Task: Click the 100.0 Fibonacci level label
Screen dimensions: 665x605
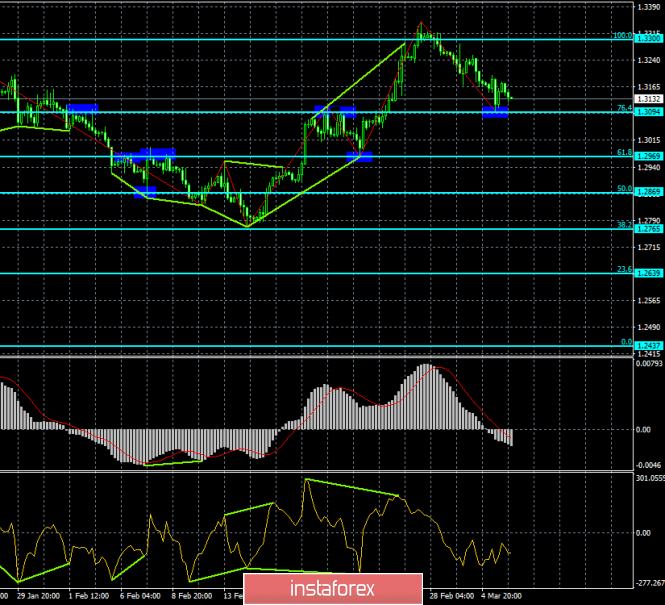Action: [623, 36]
